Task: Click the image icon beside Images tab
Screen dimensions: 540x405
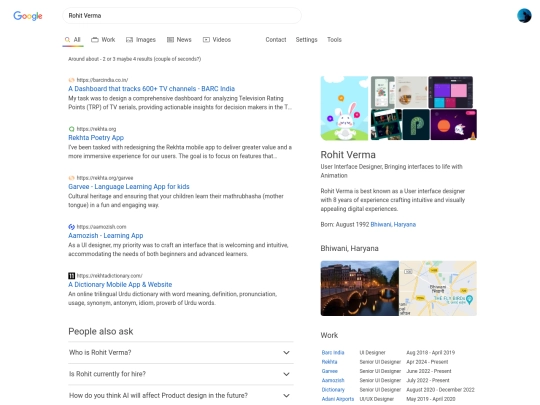Action: coord(129,40)
